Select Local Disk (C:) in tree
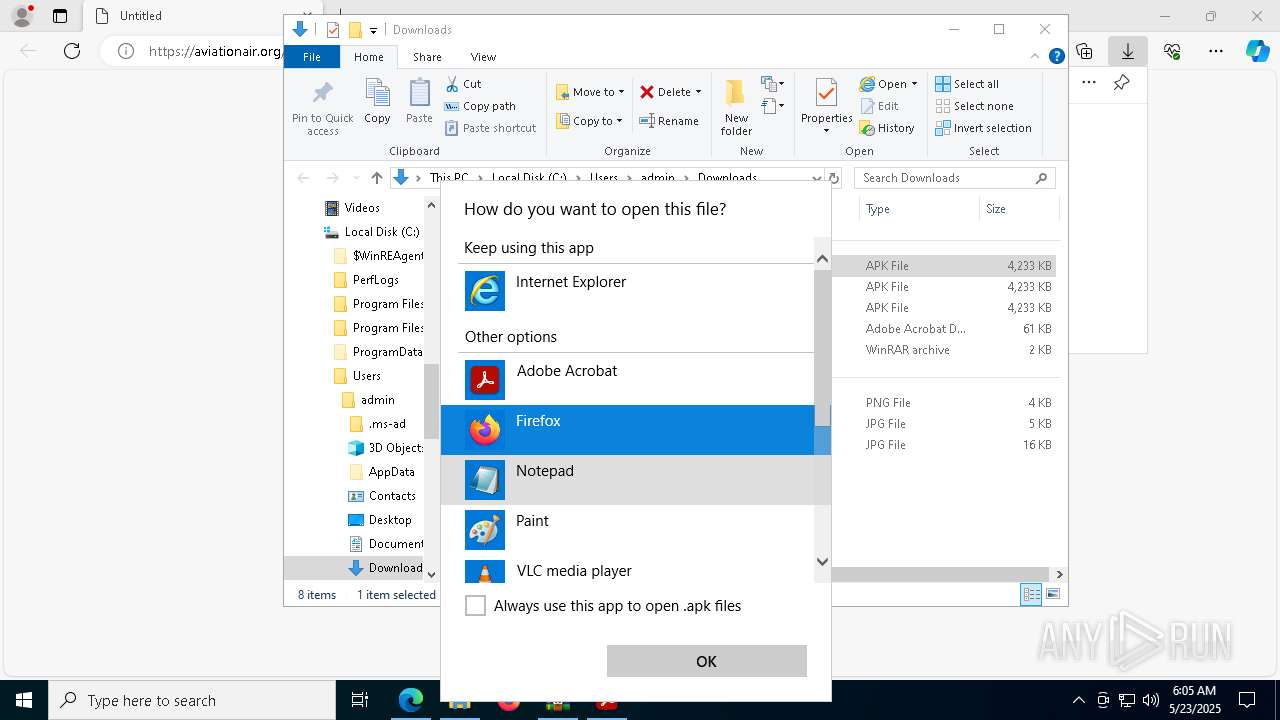 click(x=371, y=232)
